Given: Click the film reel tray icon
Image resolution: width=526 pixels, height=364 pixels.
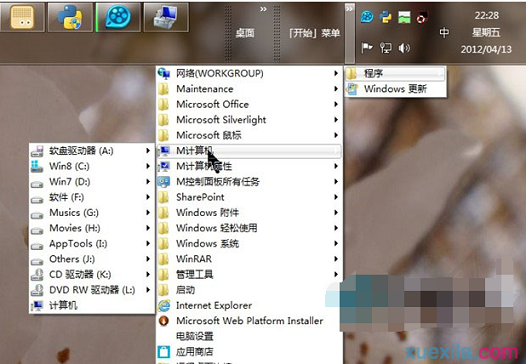Looking at the screenshot, I should point(367,17).
